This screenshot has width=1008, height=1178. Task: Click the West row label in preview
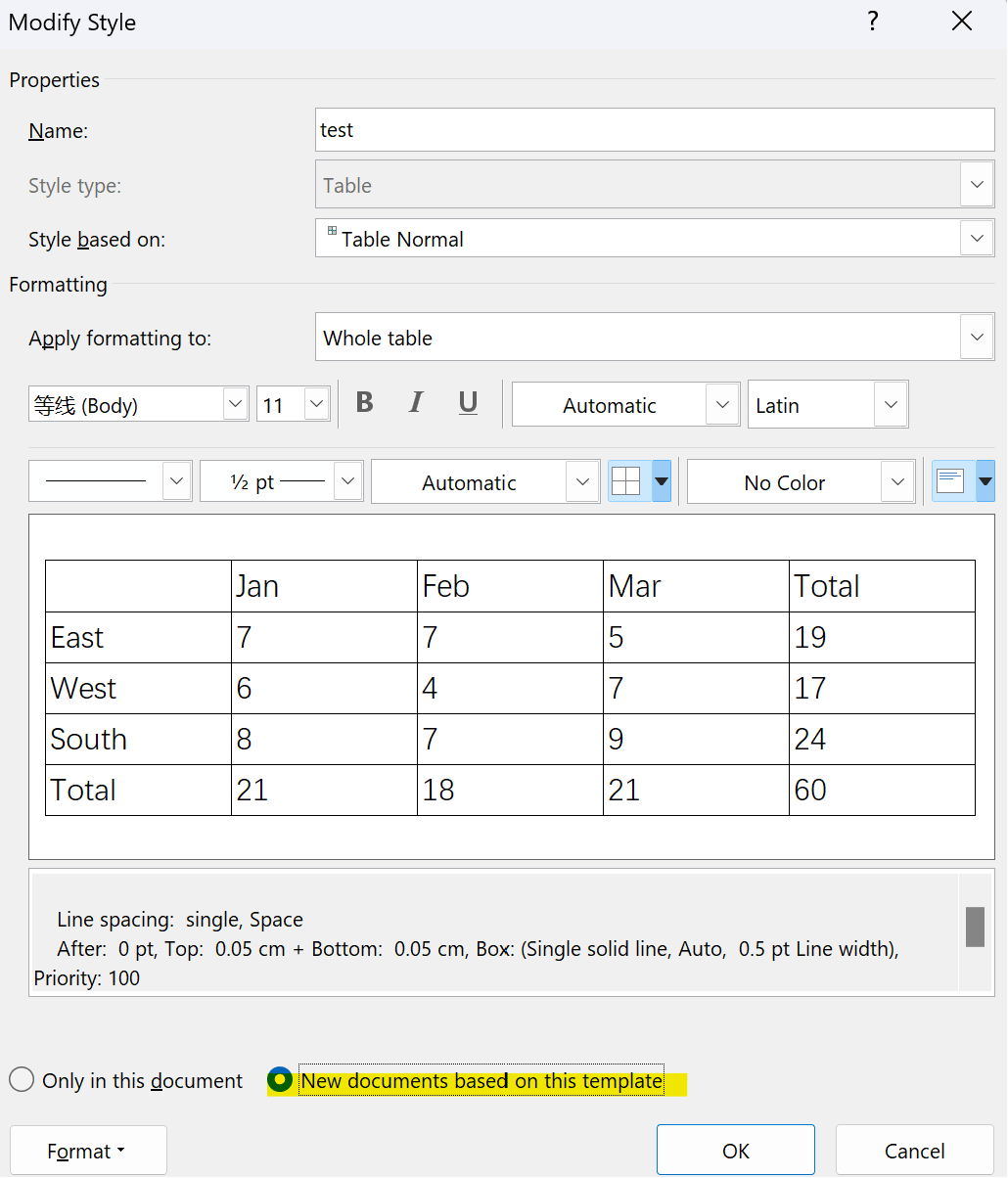pyautogui.click(x=138, y=688)
